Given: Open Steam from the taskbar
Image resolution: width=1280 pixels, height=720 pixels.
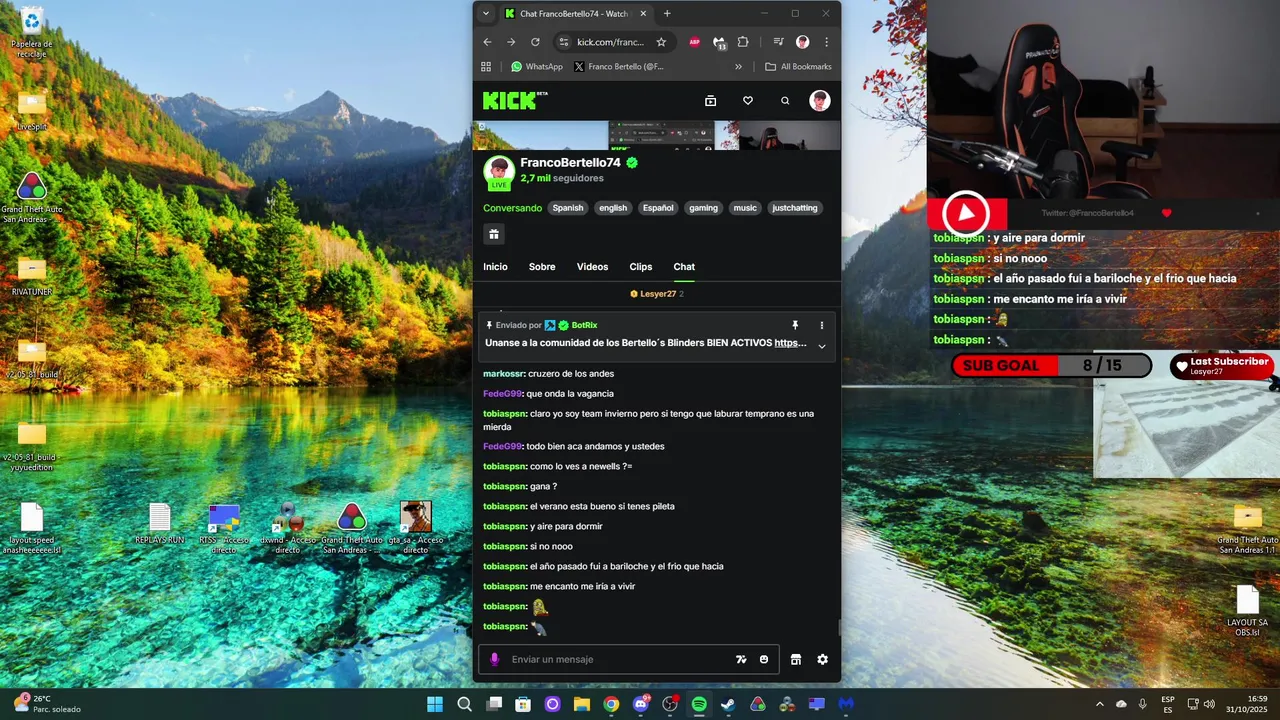Looking at the screenshot, I should [728, 704].
